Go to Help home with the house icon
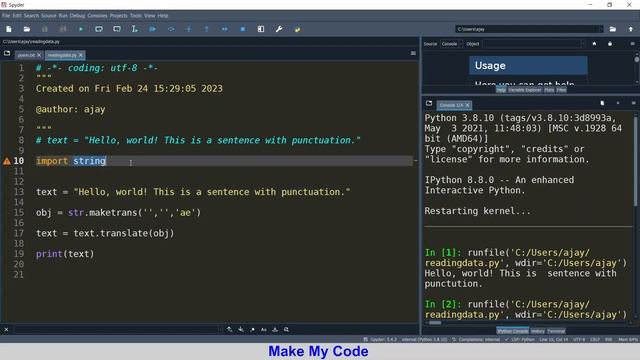This screenshot has width=640, height=360. tap(594, 44)
